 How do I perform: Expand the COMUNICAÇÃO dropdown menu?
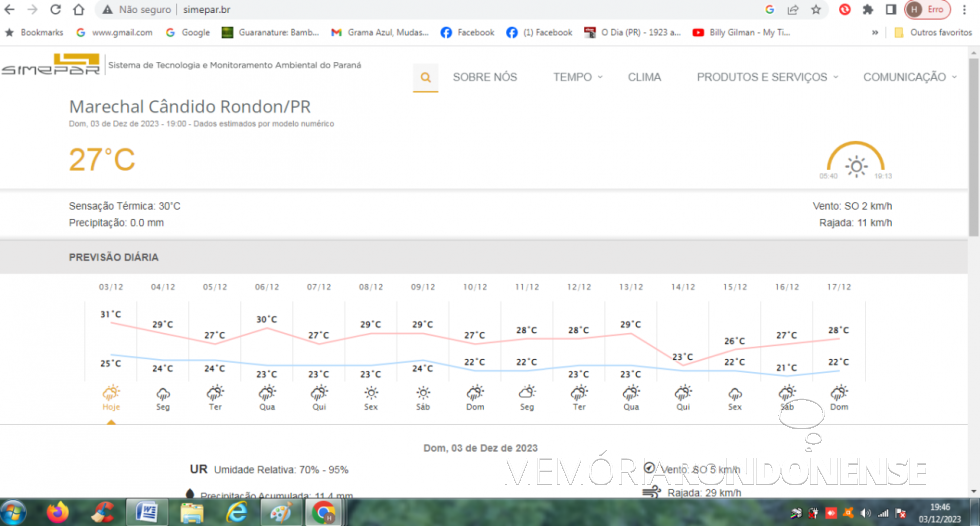point(909,77)
